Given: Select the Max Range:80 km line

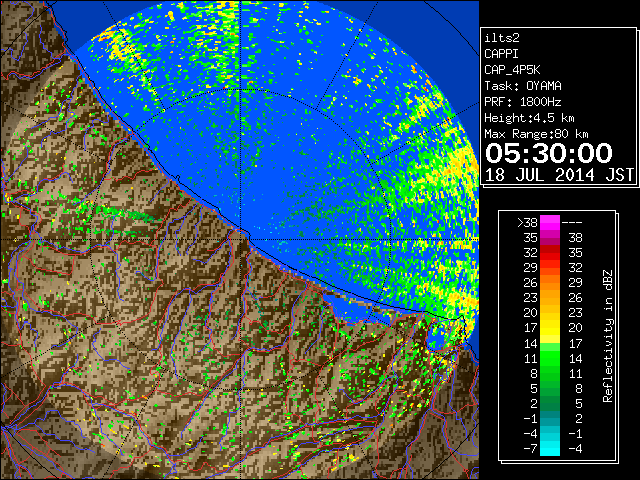Looking at the screenshot, I should coord(536,134).
